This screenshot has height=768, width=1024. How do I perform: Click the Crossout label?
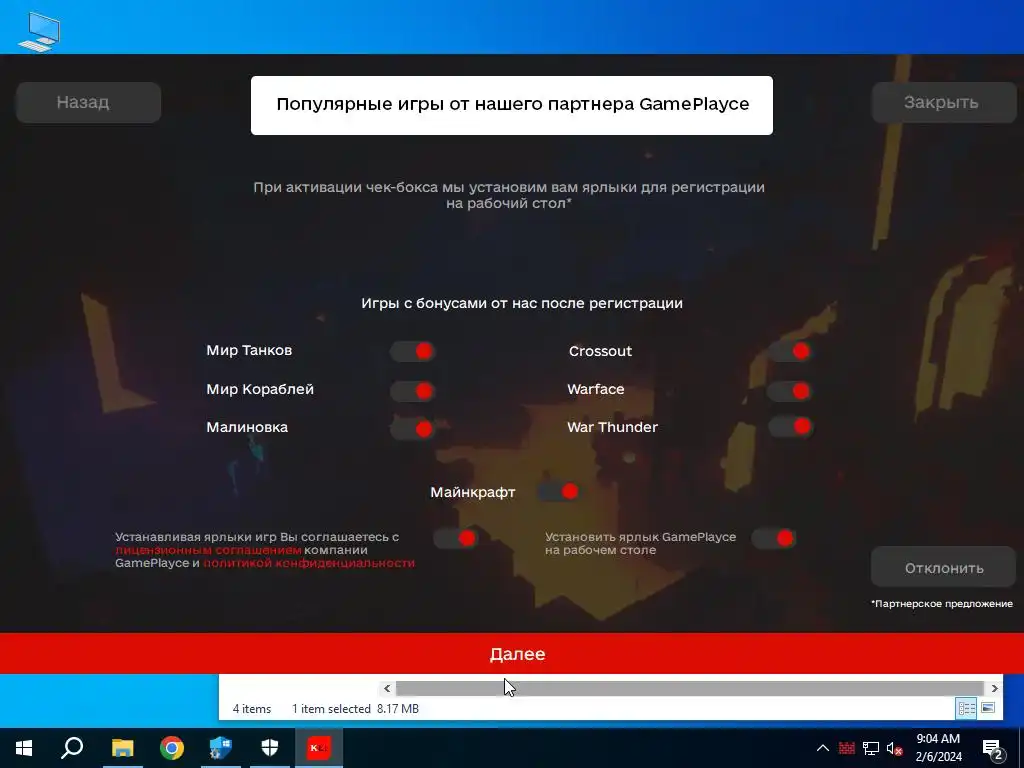pos(600,351)
